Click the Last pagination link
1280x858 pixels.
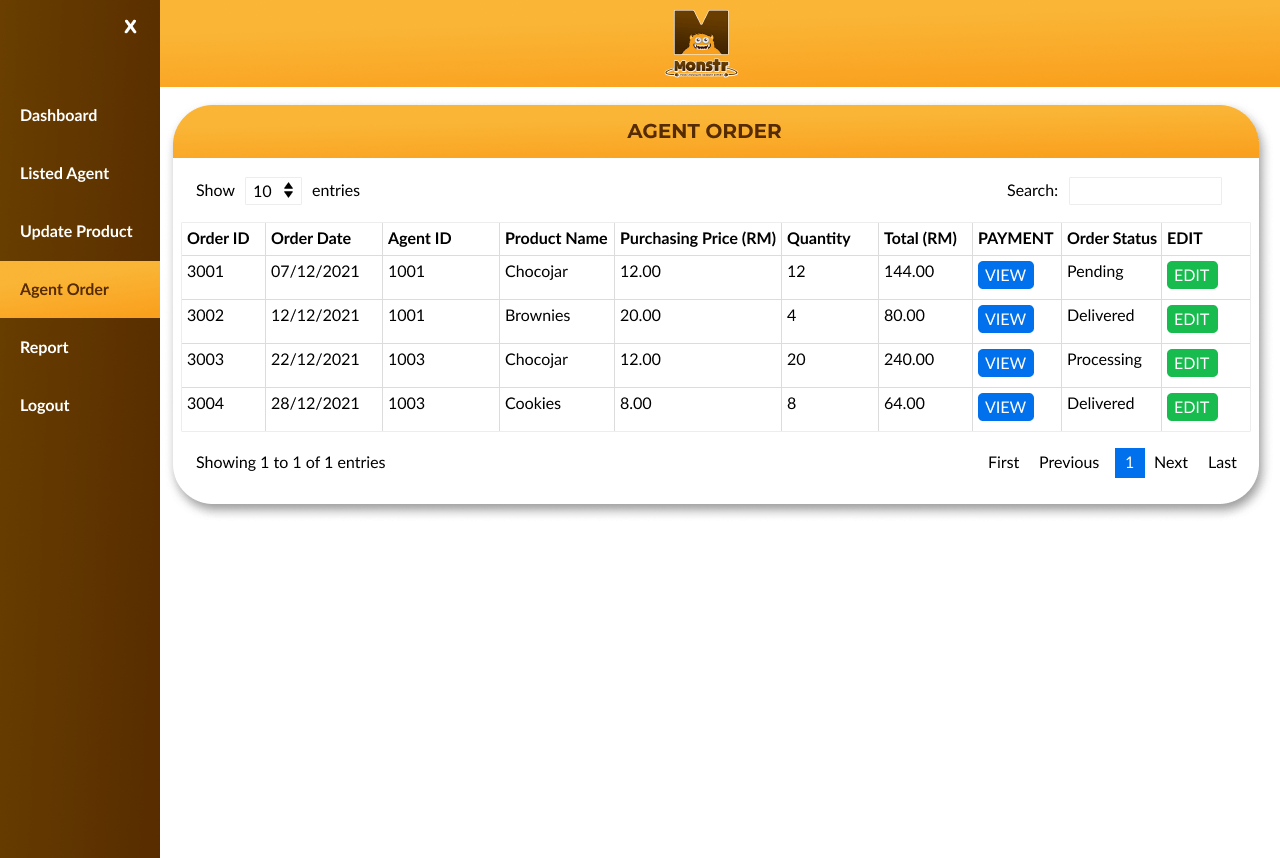pyautogui.click(x=1221, y=462)
